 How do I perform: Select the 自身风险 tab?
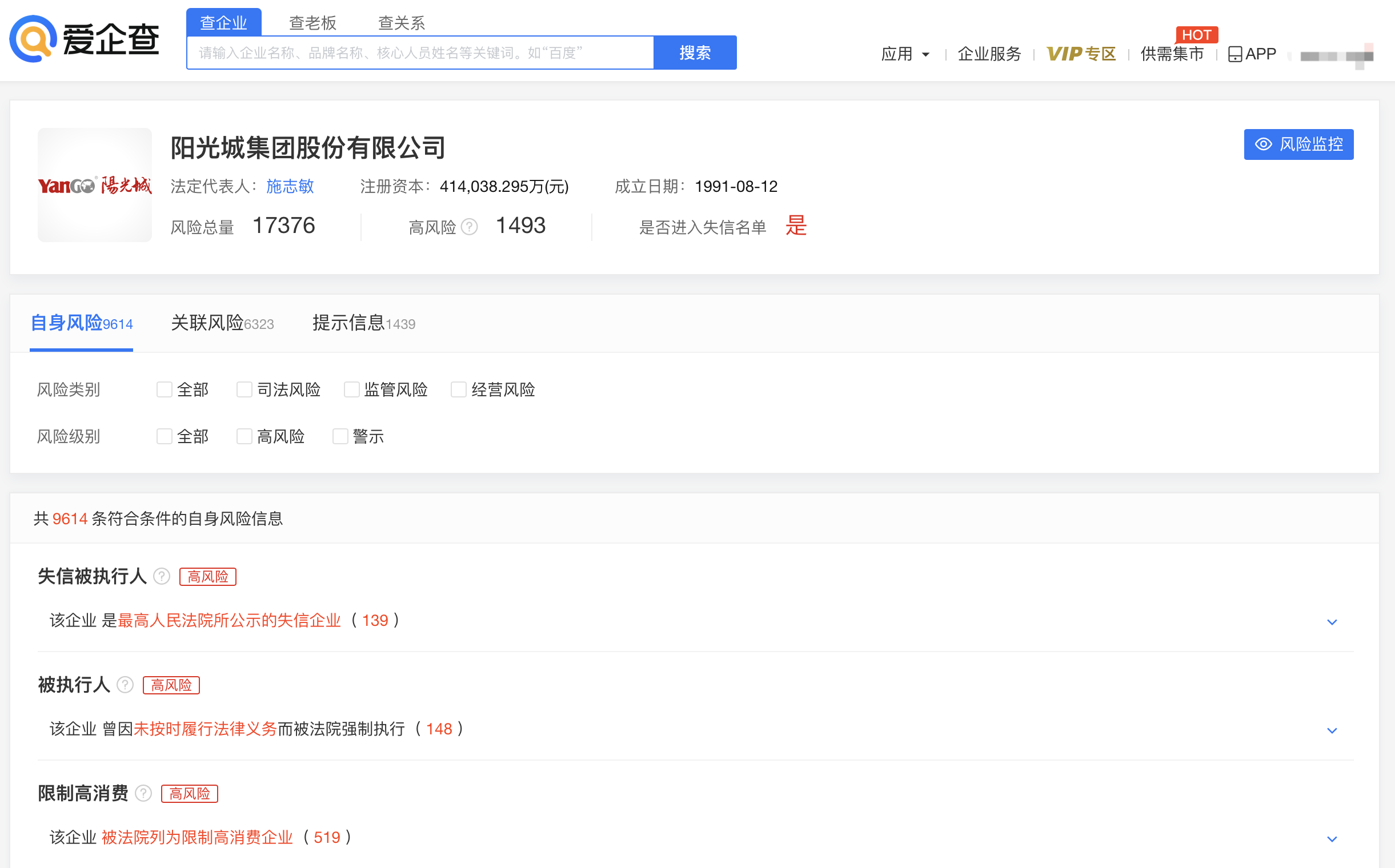pyautogui.click(x=82, y=323)
